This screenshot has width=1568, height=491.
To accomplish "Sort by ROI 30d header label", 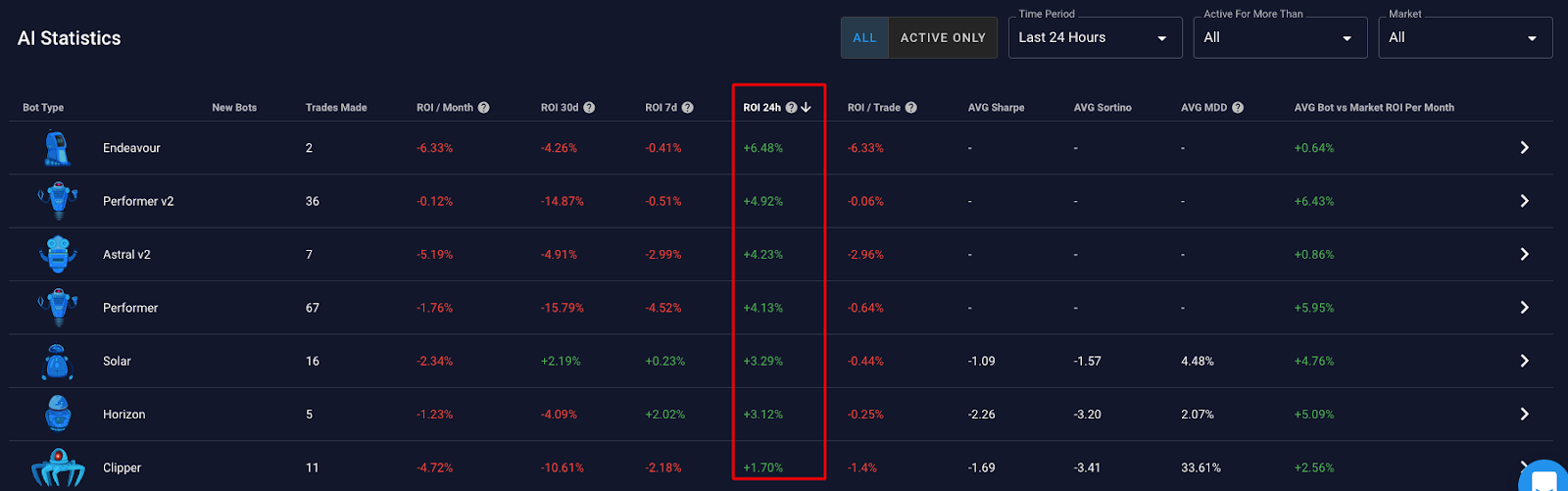I will coord(560,108).
